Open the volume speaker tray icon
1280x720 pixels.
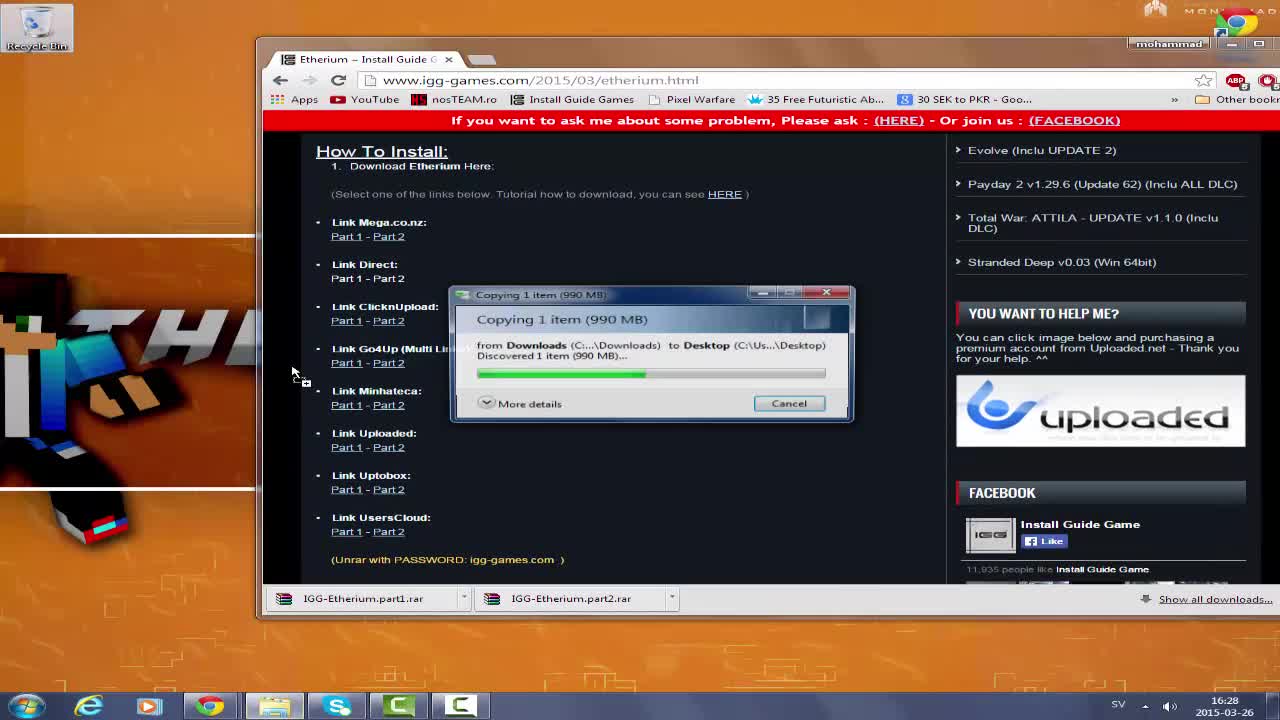click(x=1169, y=706)
